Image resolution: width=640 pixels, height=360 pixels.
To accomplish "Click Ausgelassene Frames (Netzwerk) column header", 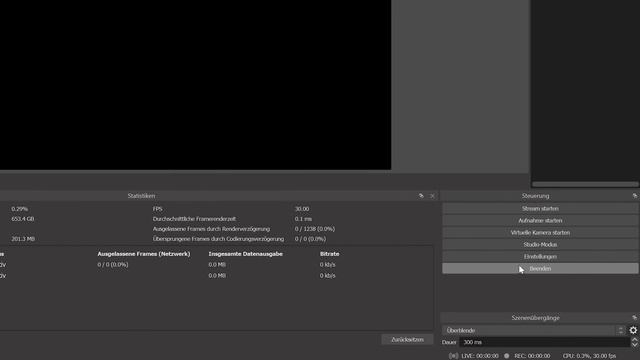I will [144, 254].
